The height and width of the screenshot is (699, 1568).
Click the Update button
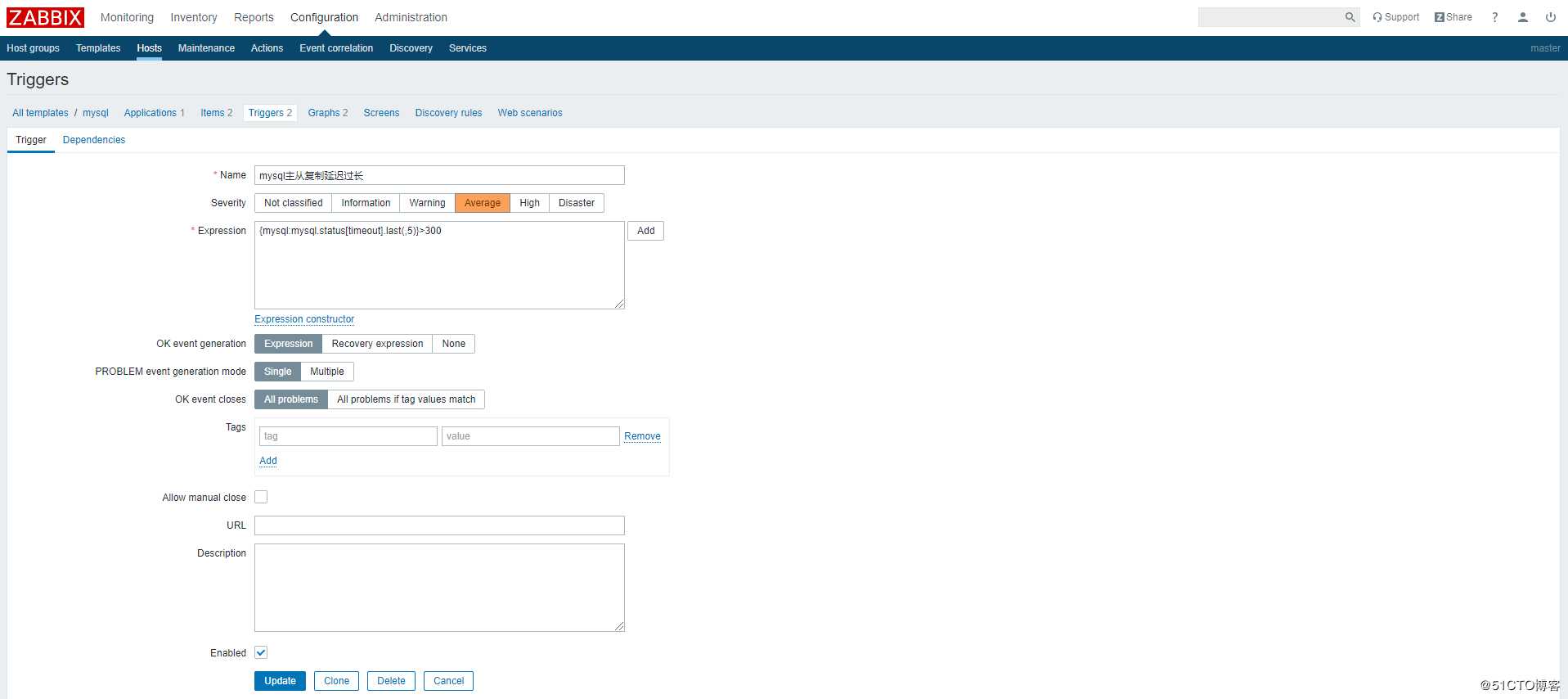pyautogui.click(x=280, y=681)
